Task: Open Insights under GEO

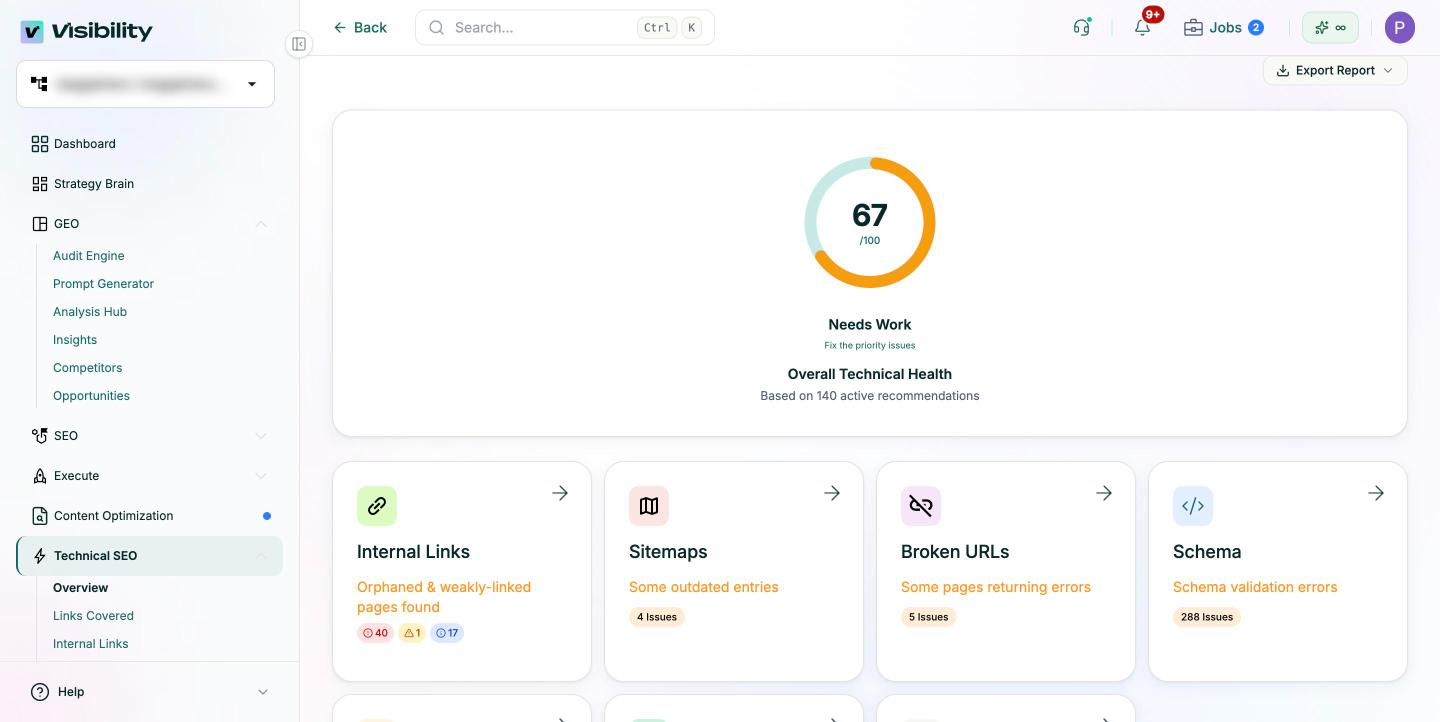Action: click(75, 340)
